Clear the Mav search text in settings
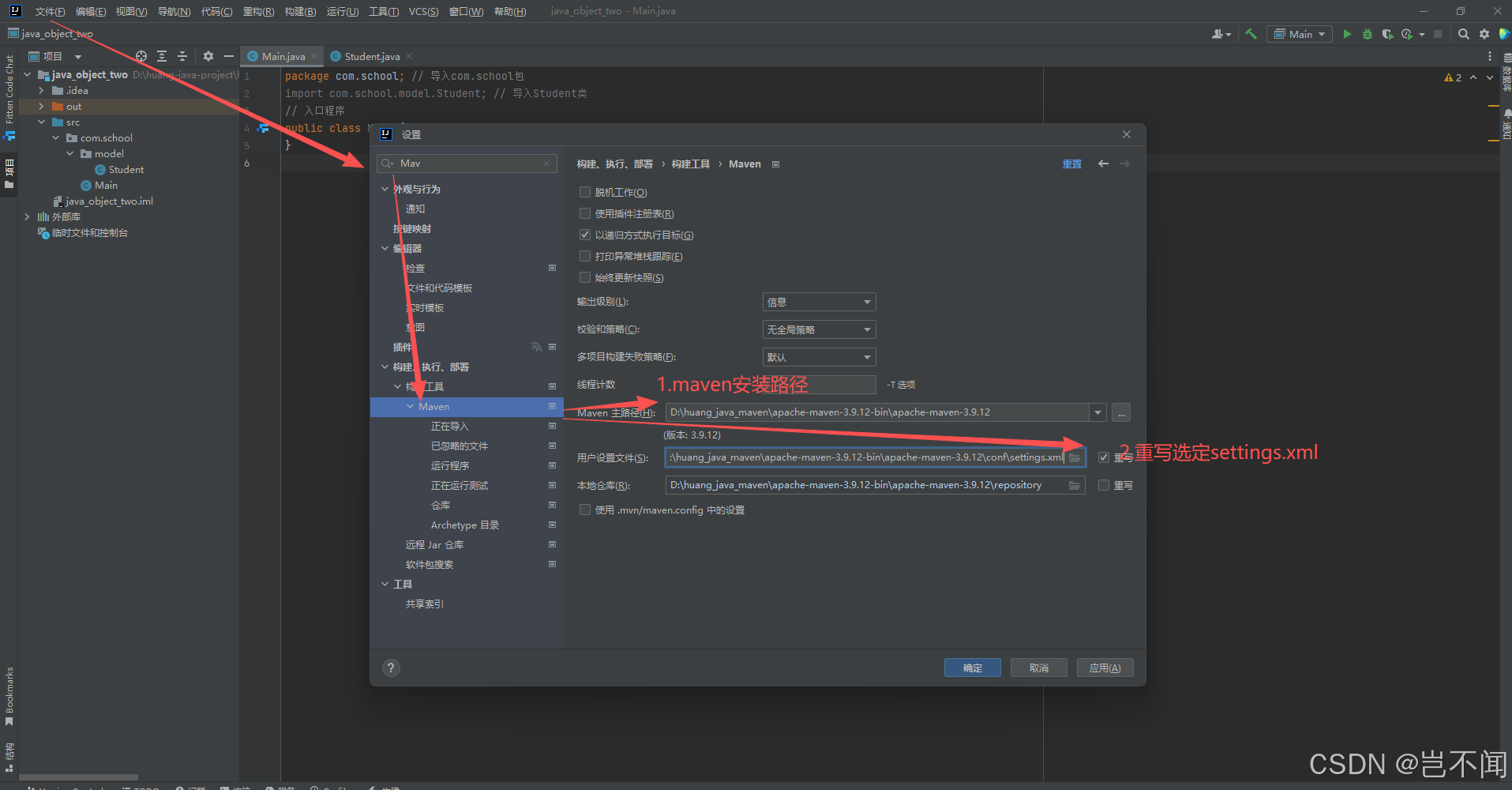This screenshot has height=790, width=1512. coord(546,164)
